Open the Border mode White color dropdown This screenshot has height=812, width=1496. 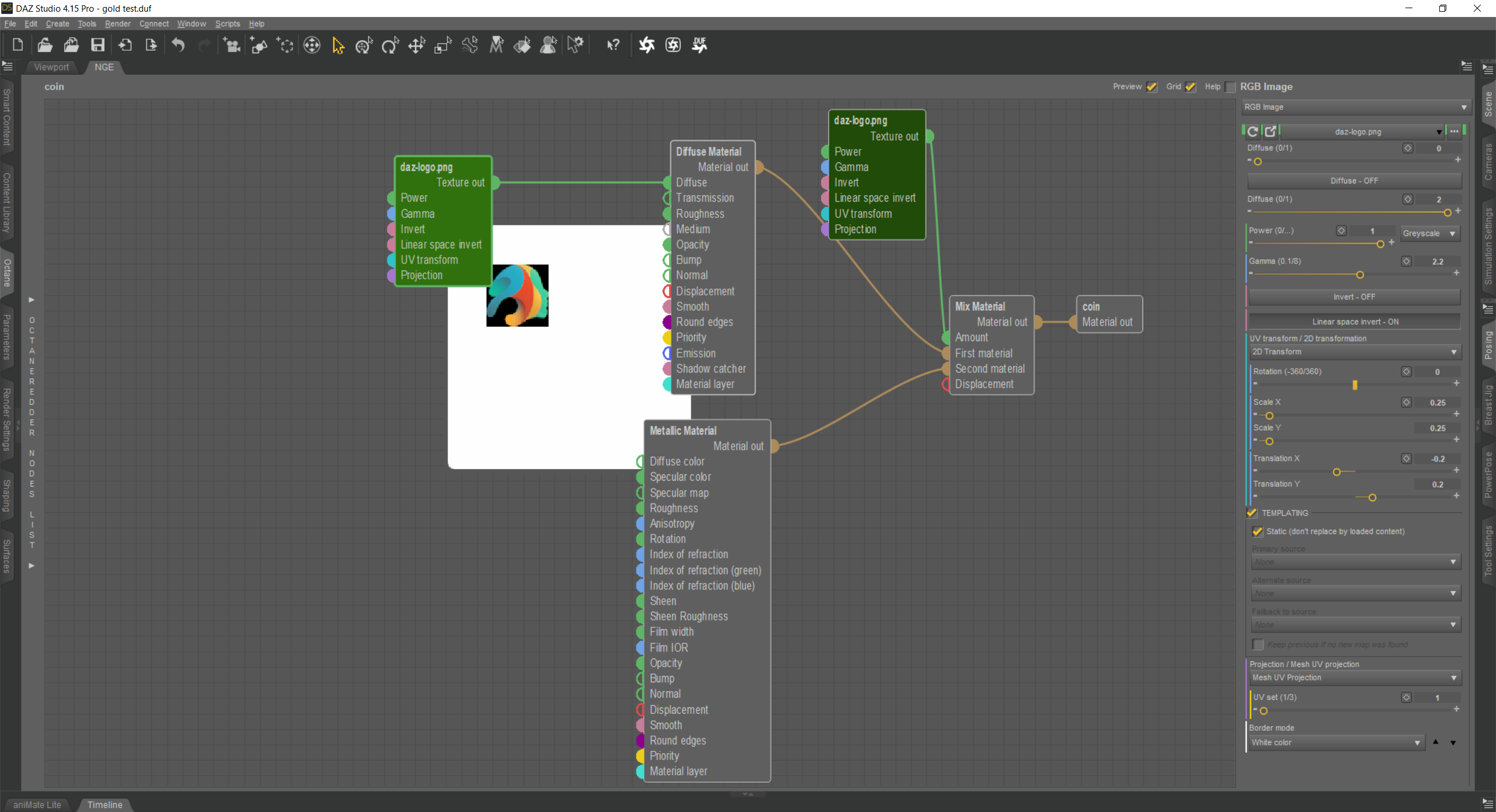tap(1335, 742)
